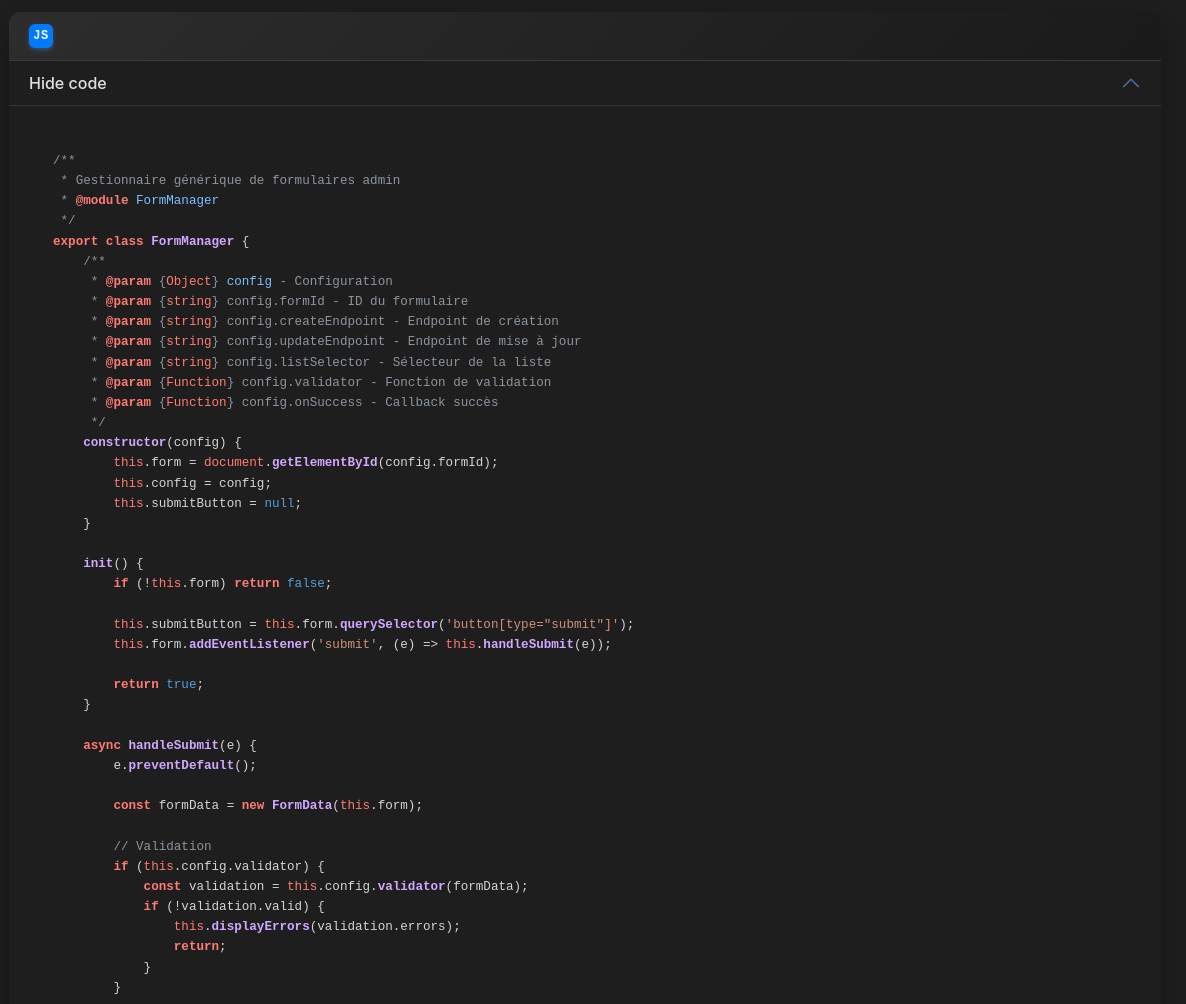Viewport: 1186px width, 1004px height.
Task: Click the config.onSuccess param doc line
Action: click(369, 403)
